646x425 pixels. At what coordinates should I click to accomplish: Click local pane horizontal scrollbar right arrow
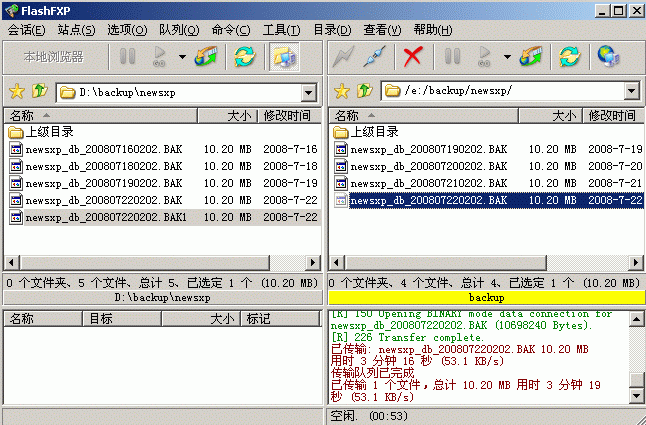pos(313,262)
